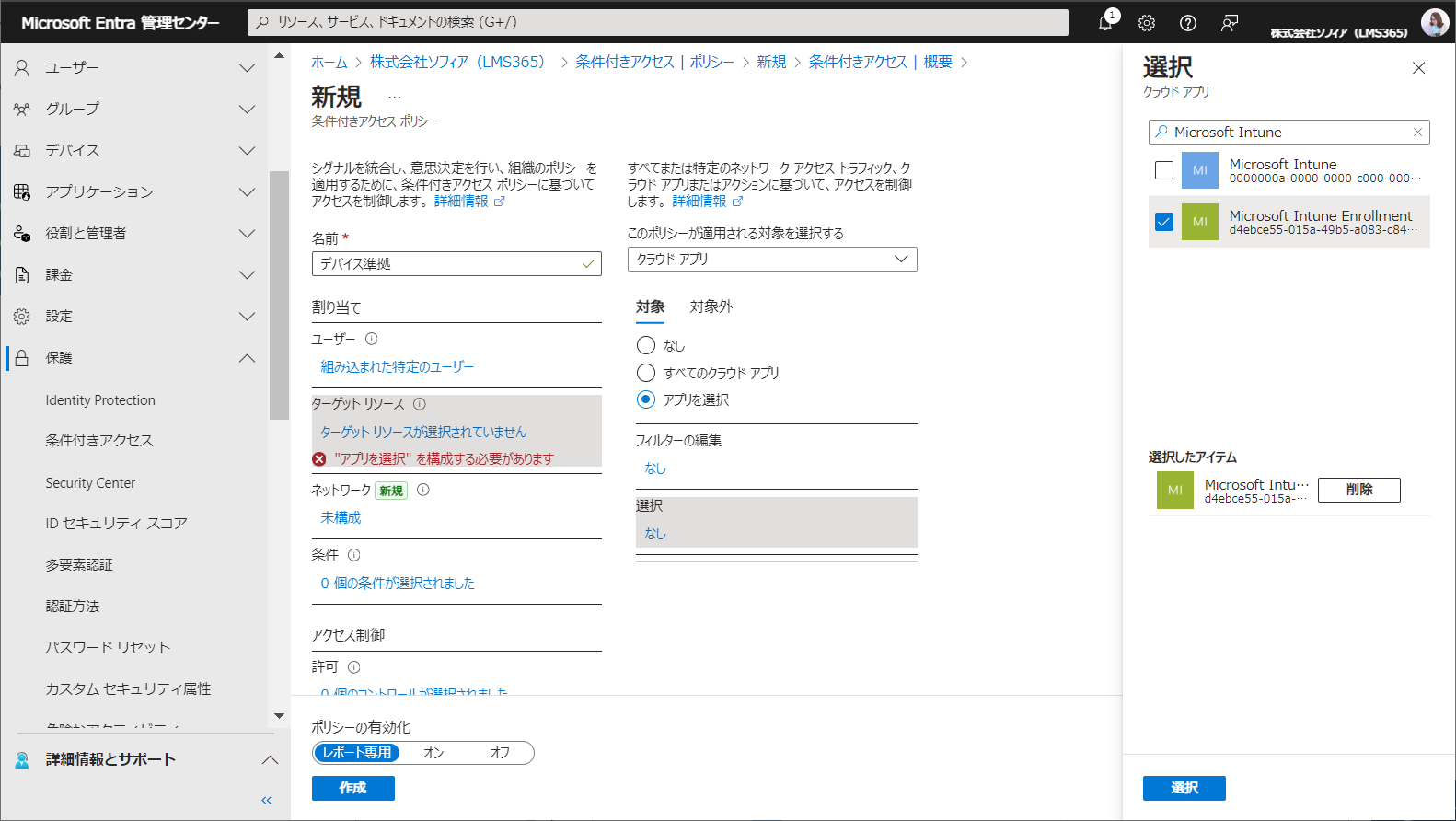Open 組み込まれた特定のユーザー link
Viewport: 1456px width, 821px height.
click(x=397, y=367)
